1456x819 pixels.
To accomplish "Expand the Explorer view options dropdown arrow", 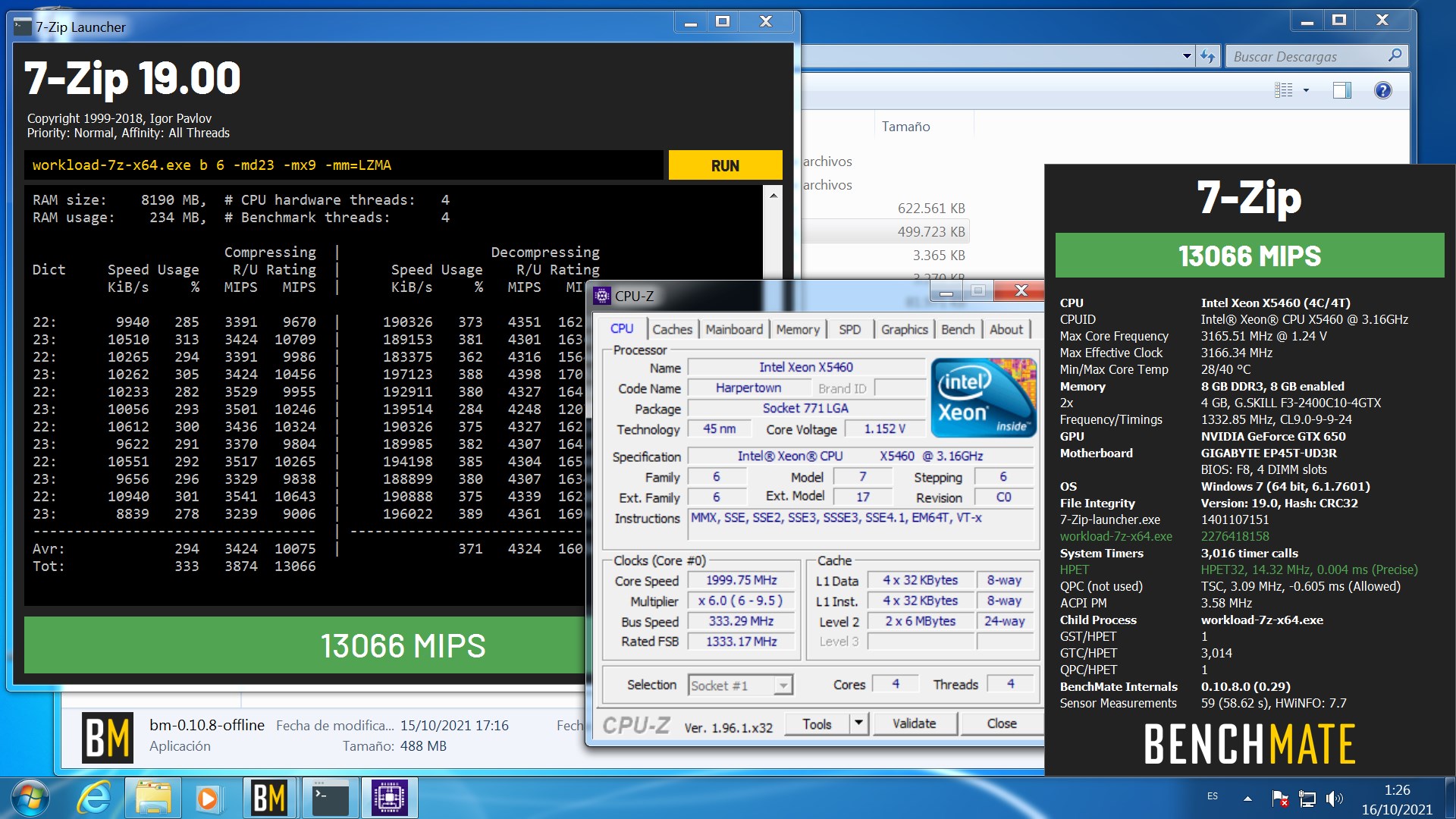I will [x=1306, y=91].
